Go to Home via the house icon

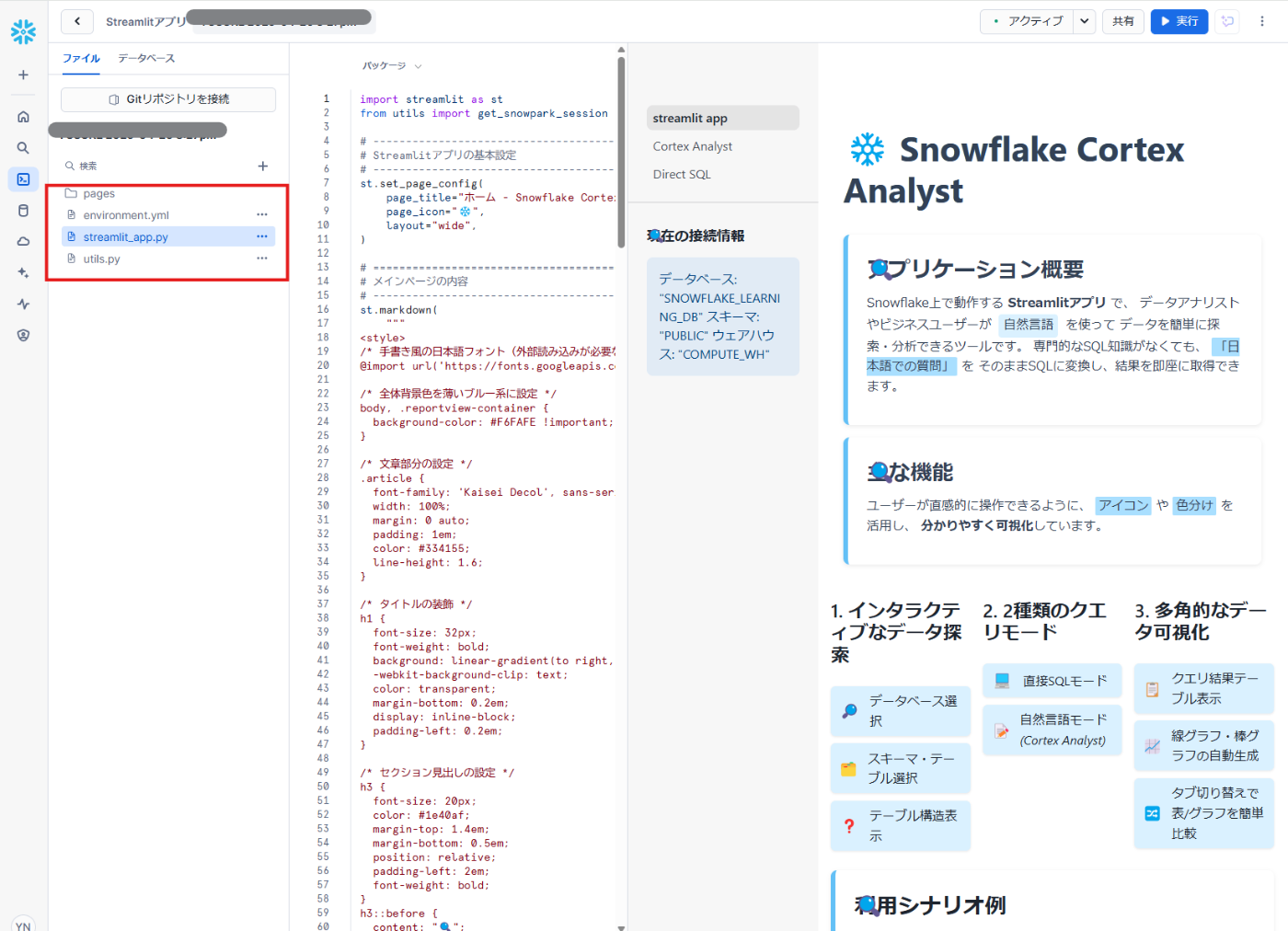coord(23,117)
